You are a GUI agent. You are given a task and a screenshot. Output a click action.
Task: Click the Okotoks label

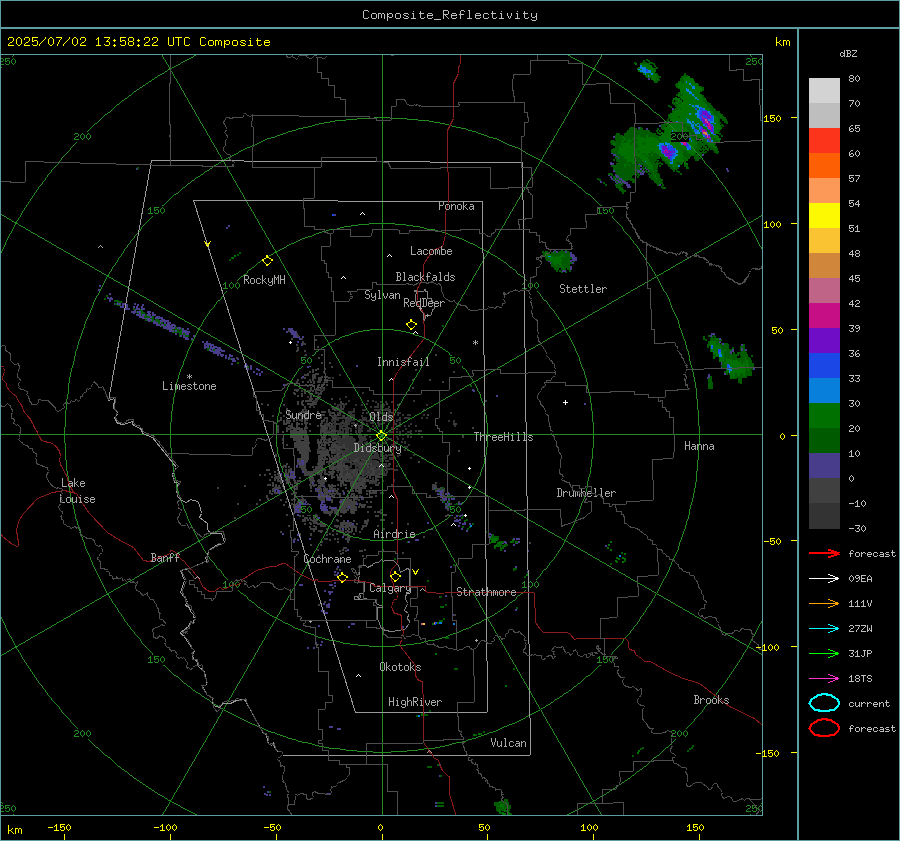[x=400, y=667]
